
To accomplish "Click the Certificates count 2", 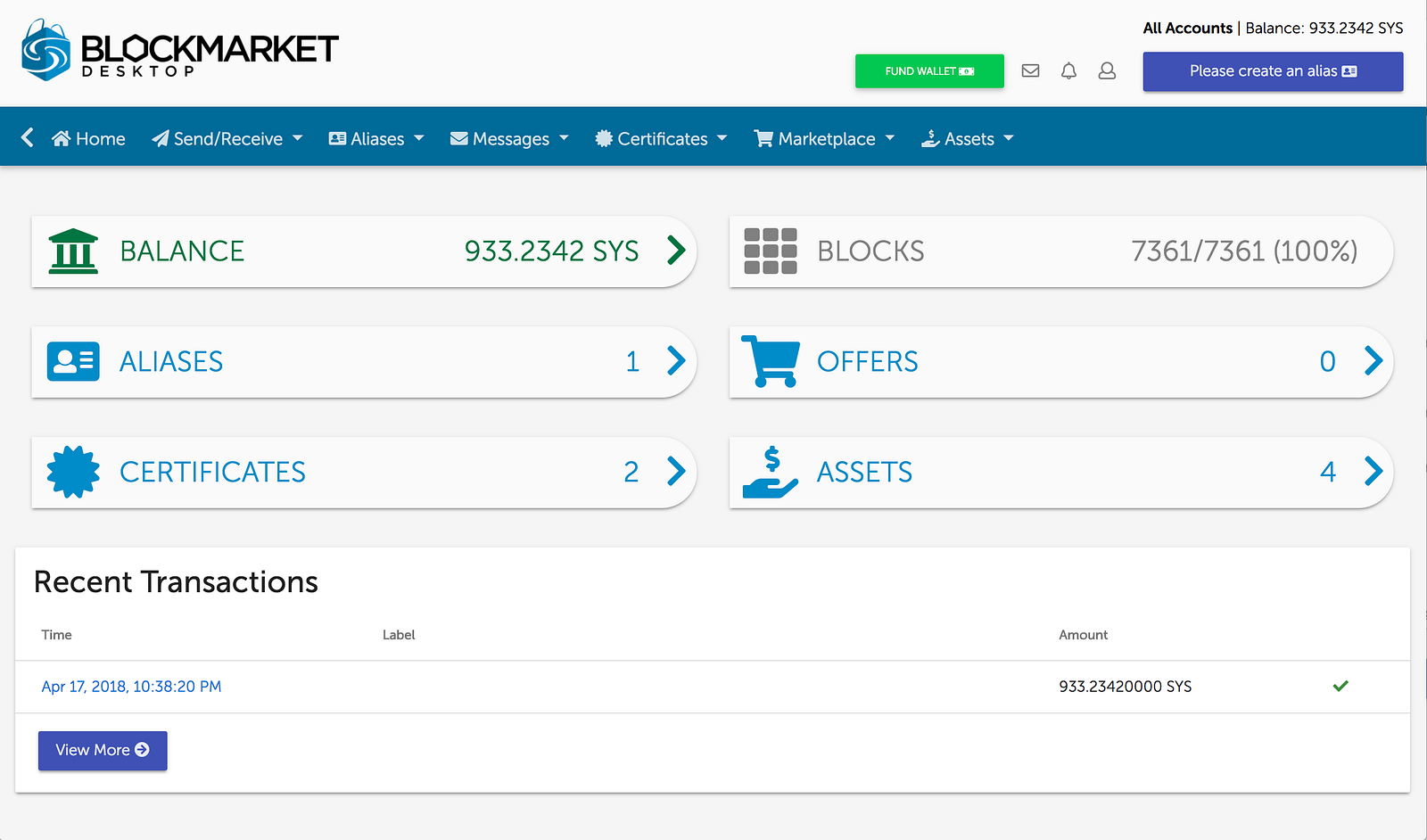I will (631, 472).
